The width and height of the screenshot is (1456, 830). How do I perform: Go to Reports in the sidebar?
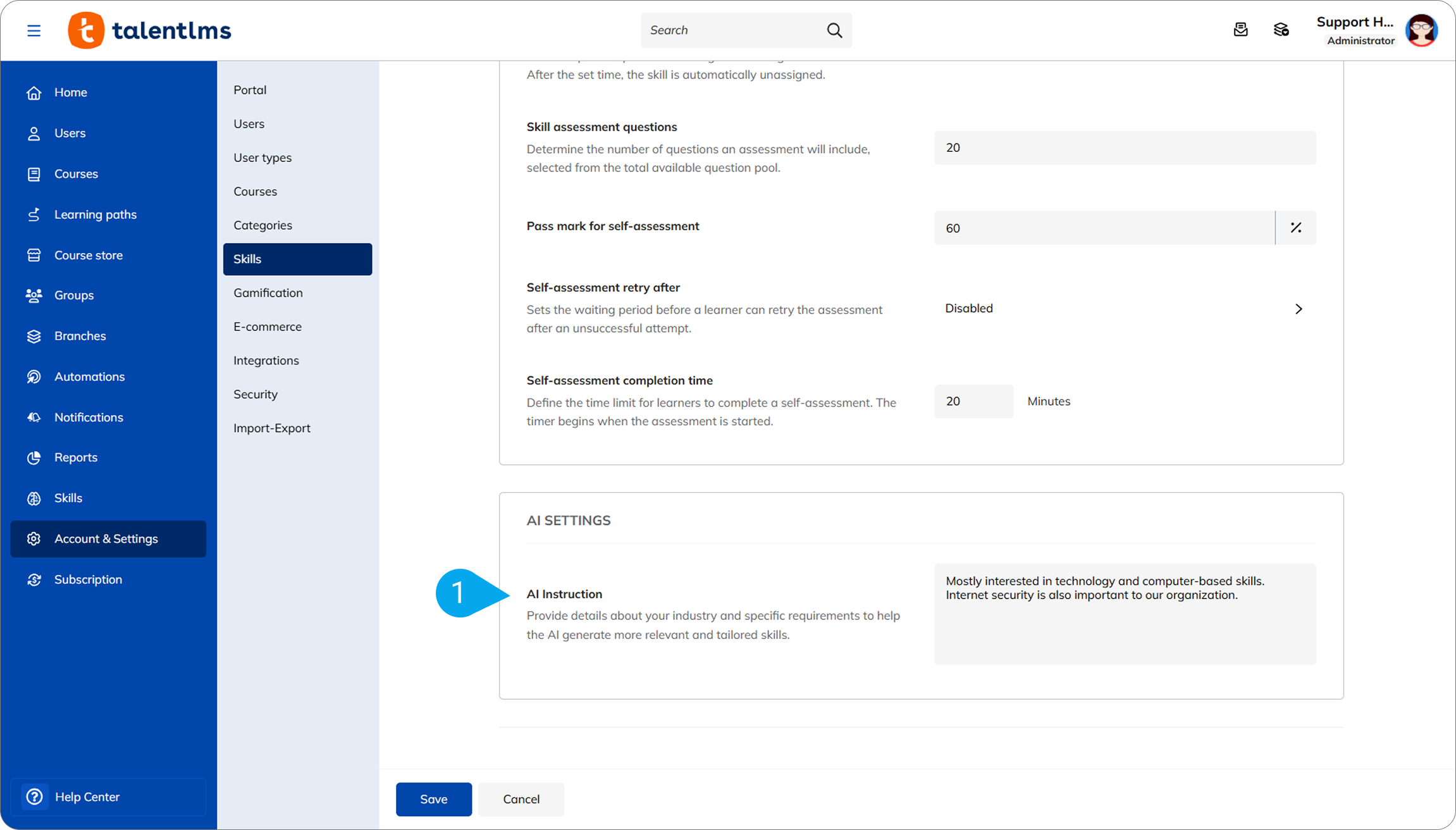[x=75, y=457]
